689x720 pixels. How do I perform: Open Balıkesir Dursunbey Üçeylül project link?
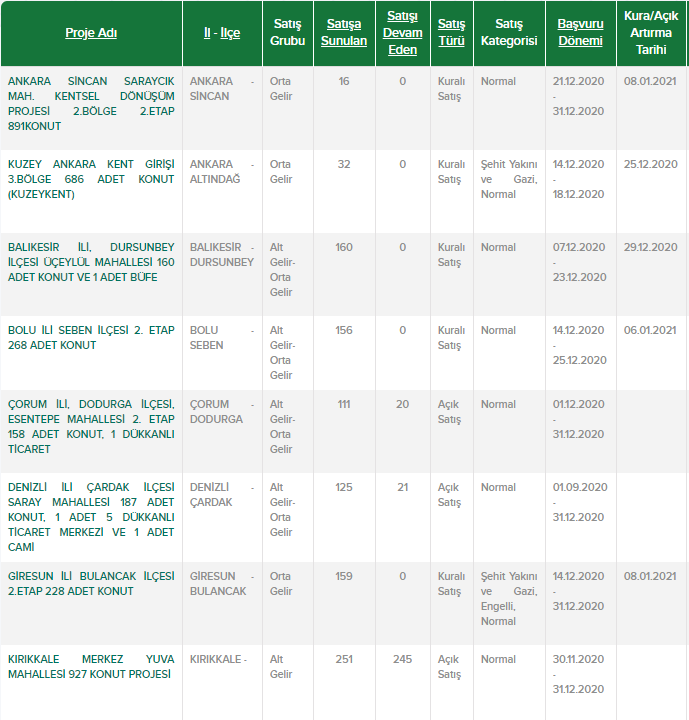pyautogui.click(x=91, y=262)
